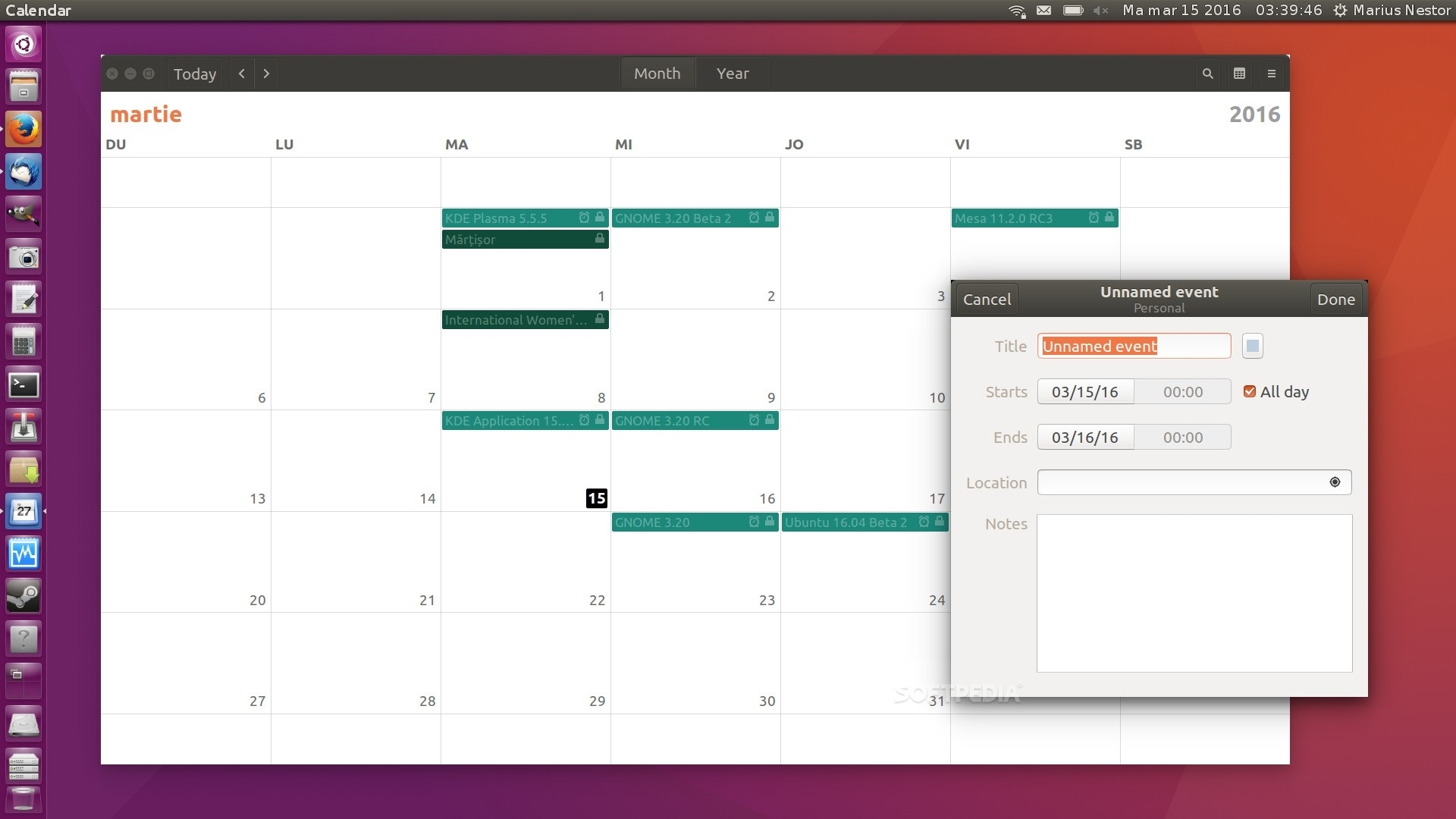Image resolution: width=1456 pixels, height=819 pixels.
Task: Expand the Ends date picker field
Action: tap(1085, 436)
